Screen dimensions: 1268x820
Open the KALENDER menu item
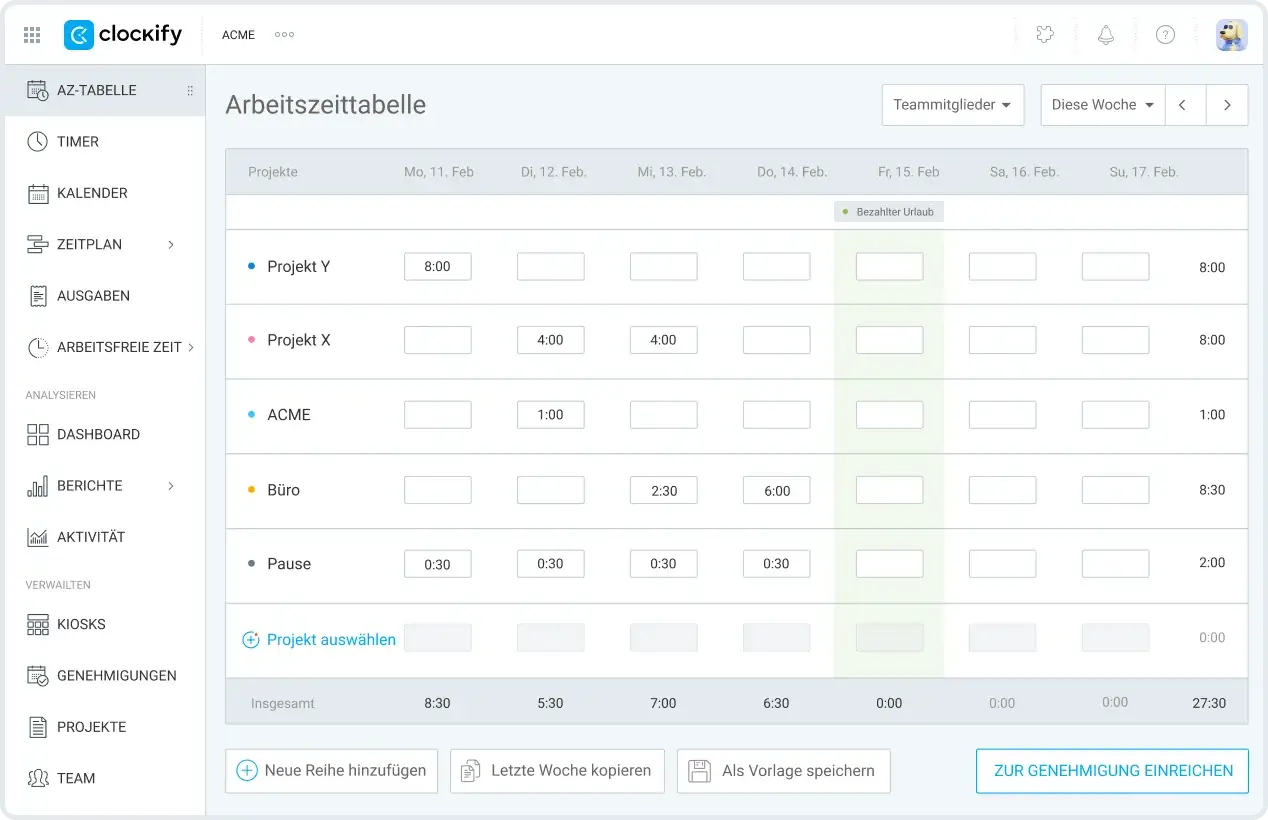click(x=105, y=193)
